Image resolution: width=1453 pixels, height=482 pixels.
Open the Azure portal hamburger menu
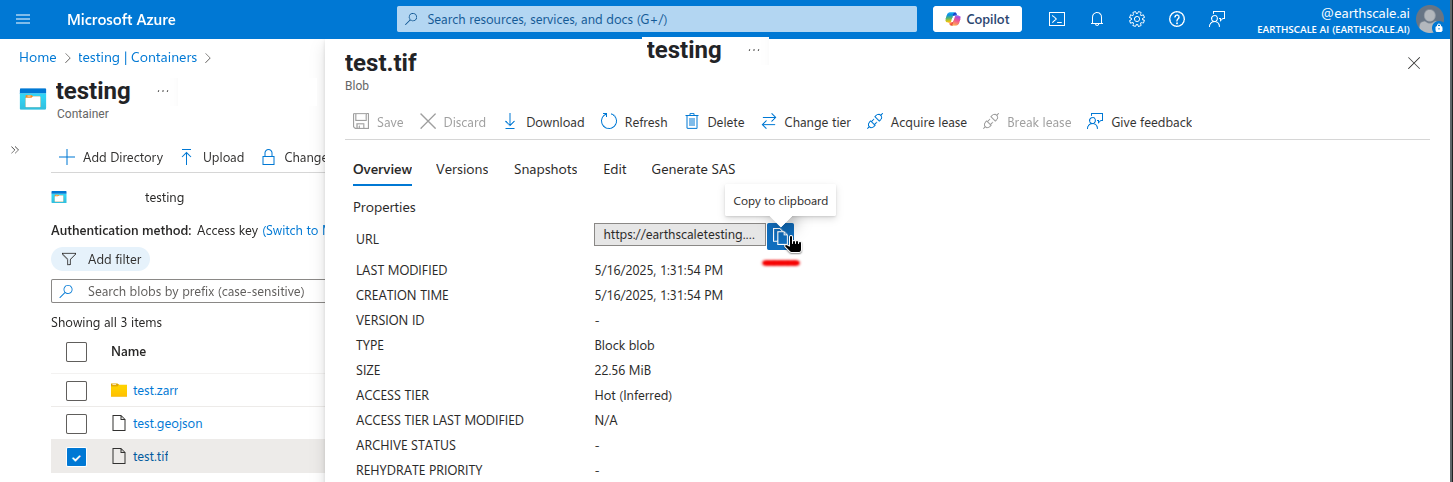pyautogui.click(x=24, y=19)
